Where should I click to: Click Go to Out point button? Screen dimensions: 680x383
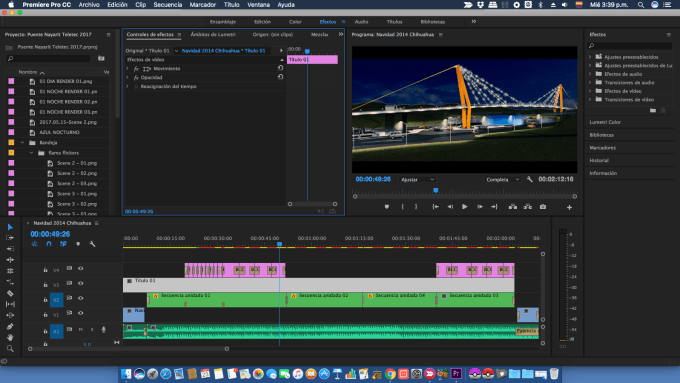click(494, 207)
